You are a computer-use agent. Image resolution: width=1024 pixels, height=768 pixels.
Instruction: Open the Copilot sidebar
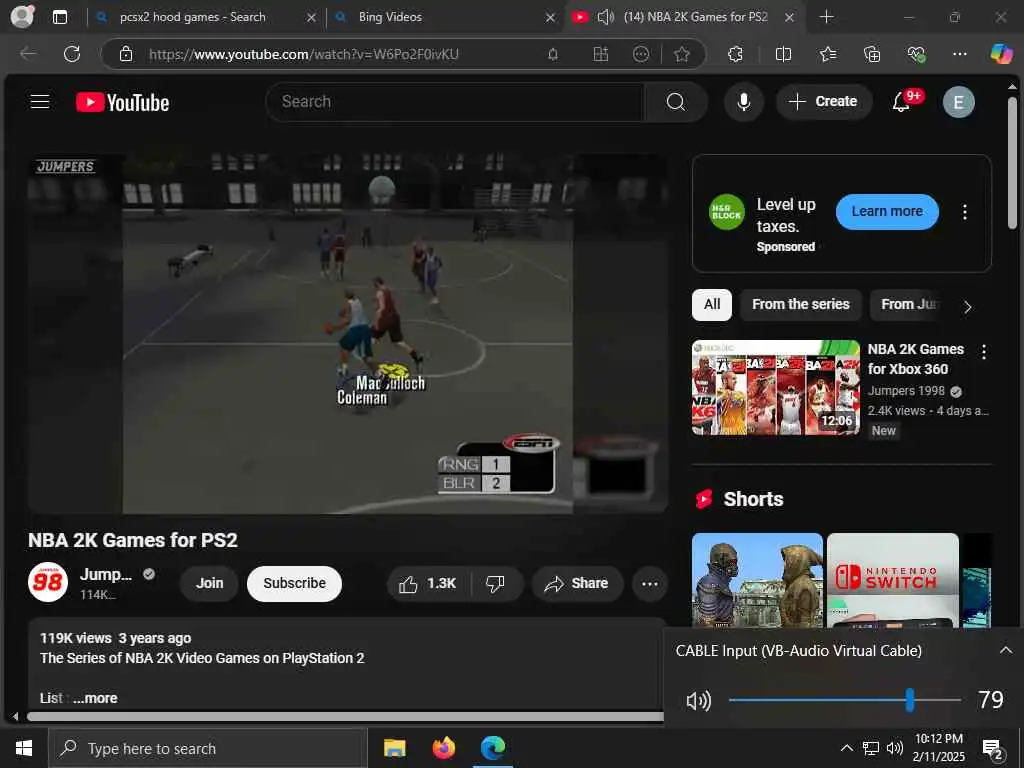tap(1001, 54)
